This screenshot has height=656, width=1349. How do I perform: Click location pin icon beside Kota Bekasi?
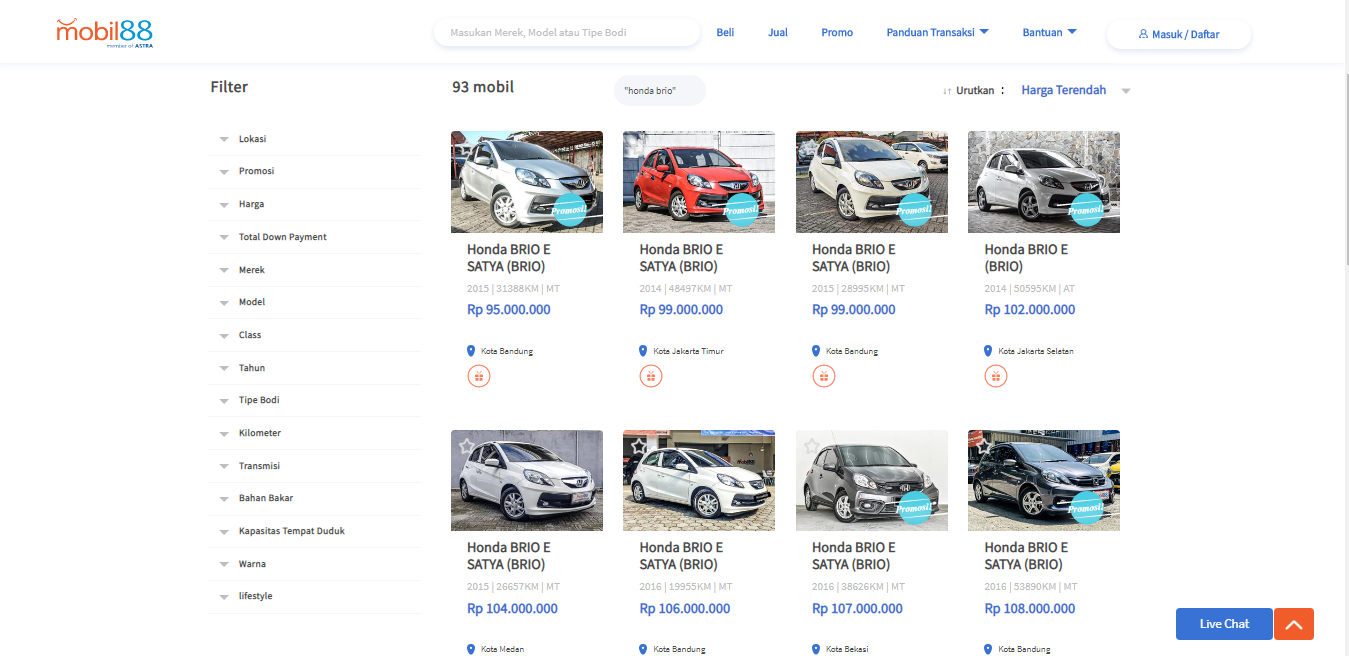point(816,649)
